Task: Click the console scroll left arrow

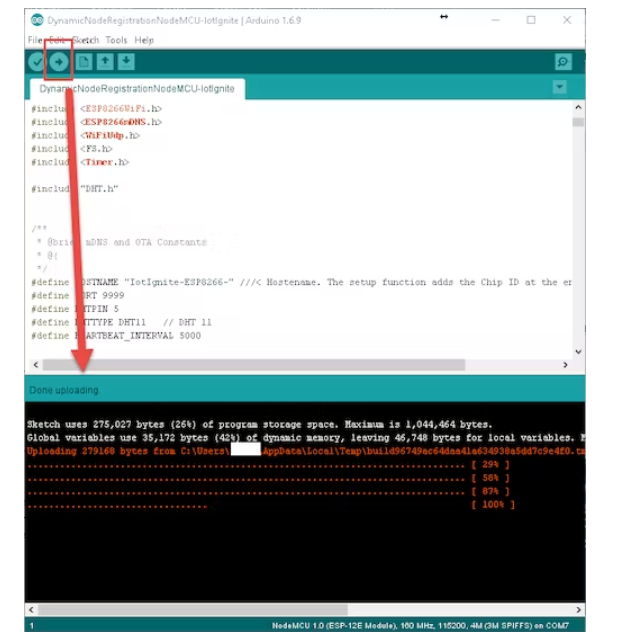Action: pos(31,610)
